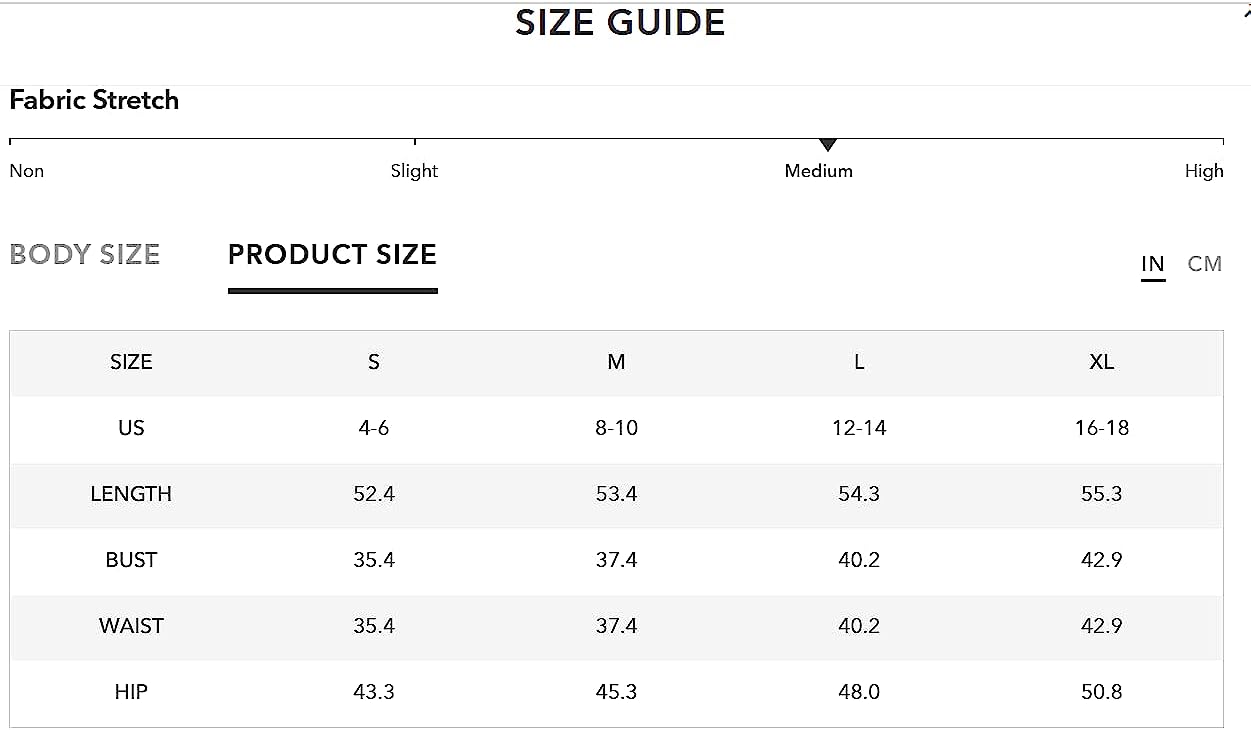1251x730 pixels.
Task: Click the Medium stretch label
Action: (819, 171)
